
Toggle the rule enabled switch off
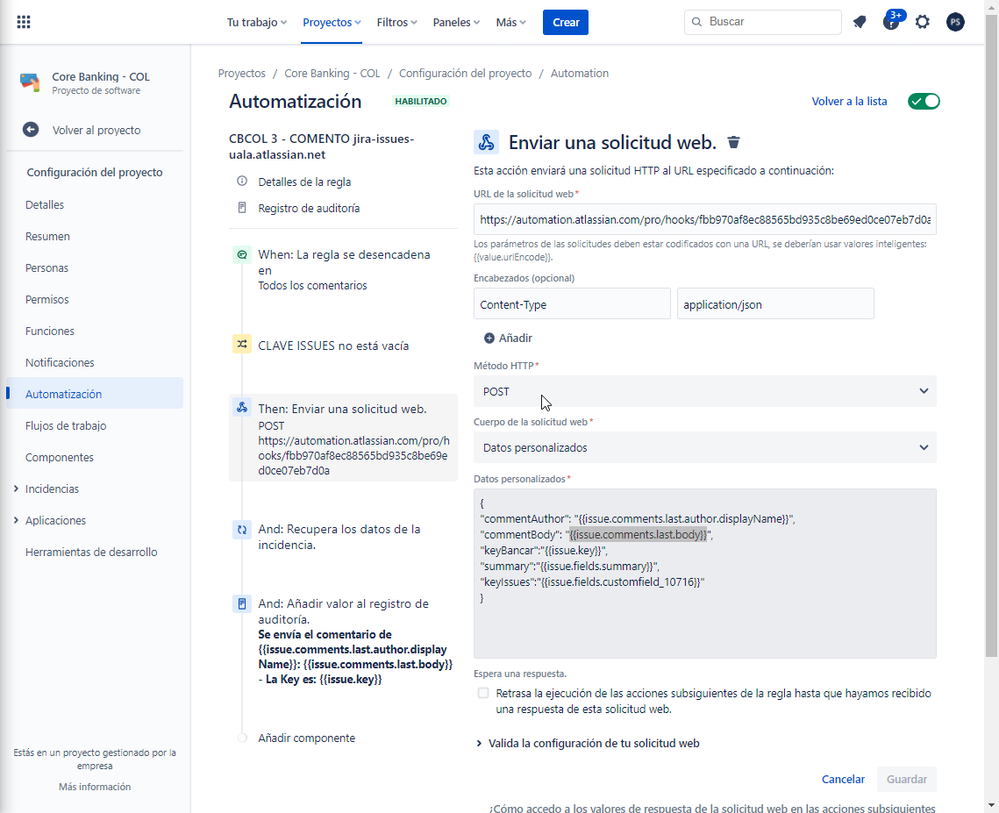924,101
